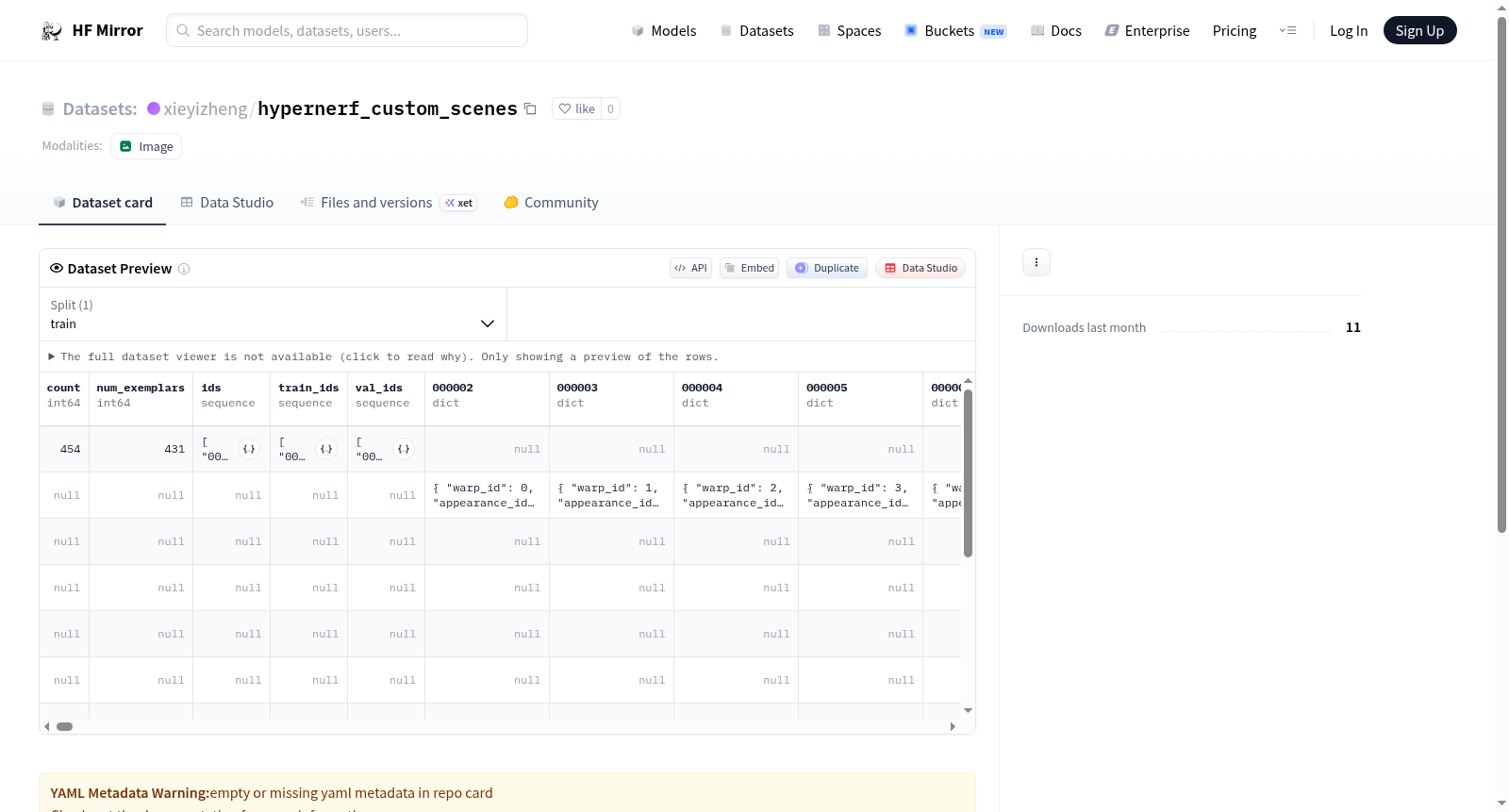
Task: Open Data Studio from the preview header button
Action: [x=920, y=268]
